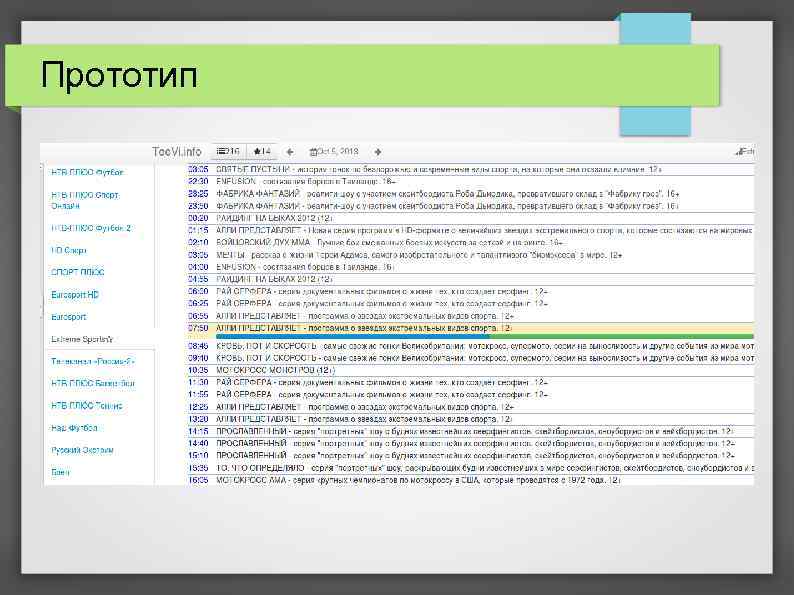The height and width of the screenshot is (595, 794).
Task: Select the Боец channel
Action: [60, 472]
